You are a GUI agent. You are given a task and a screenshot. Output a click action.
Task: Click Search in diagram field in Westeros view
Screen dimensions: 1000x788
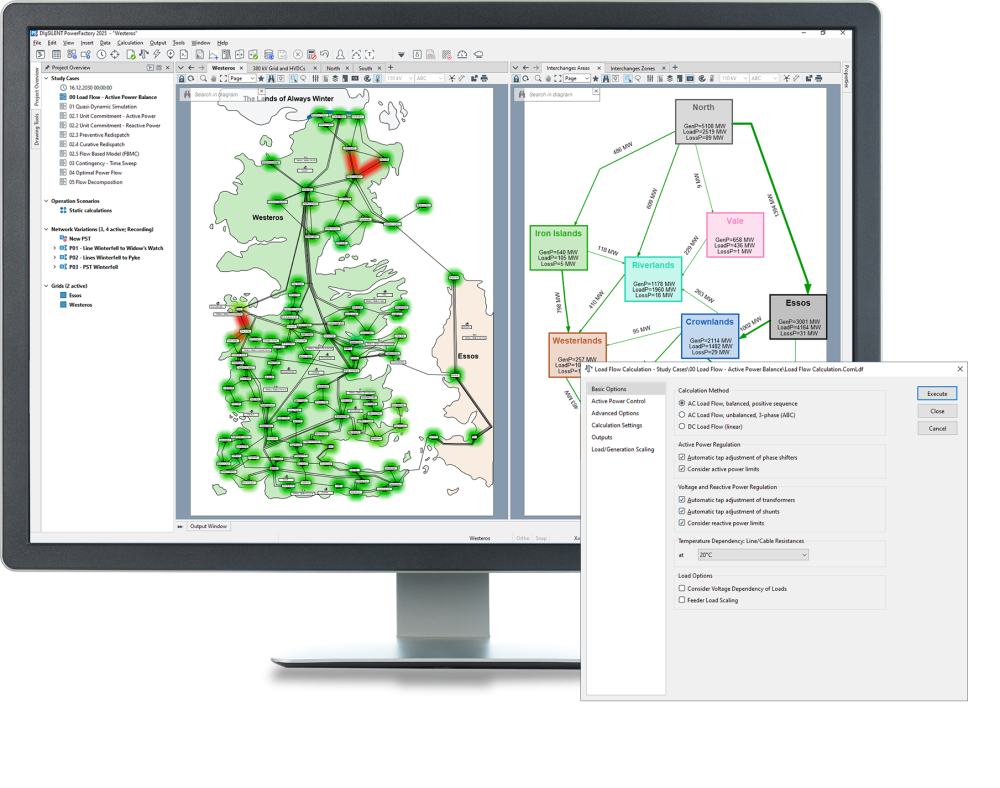[220, 94]
